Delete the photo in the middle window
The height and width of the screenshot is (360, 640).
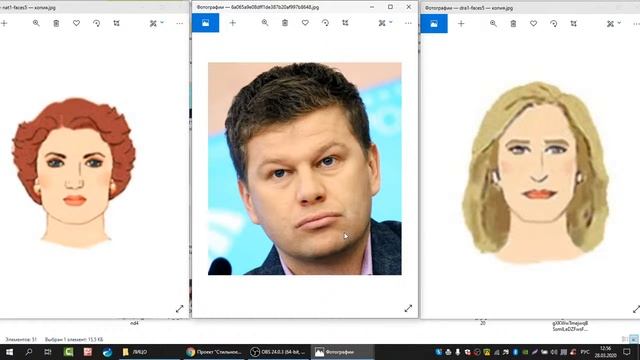(285, 23)
